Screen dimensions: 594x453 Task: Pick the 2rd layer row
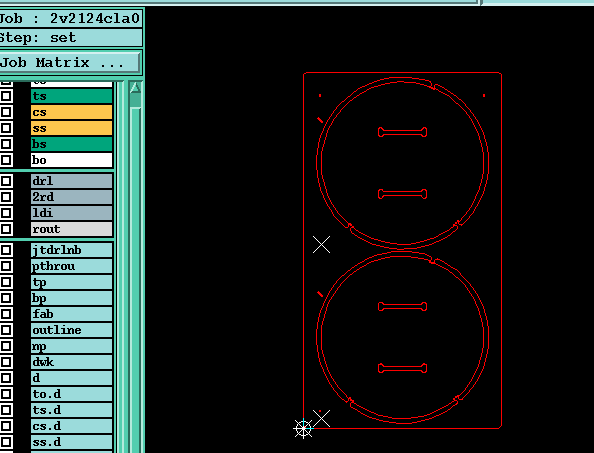pos(72,197)
